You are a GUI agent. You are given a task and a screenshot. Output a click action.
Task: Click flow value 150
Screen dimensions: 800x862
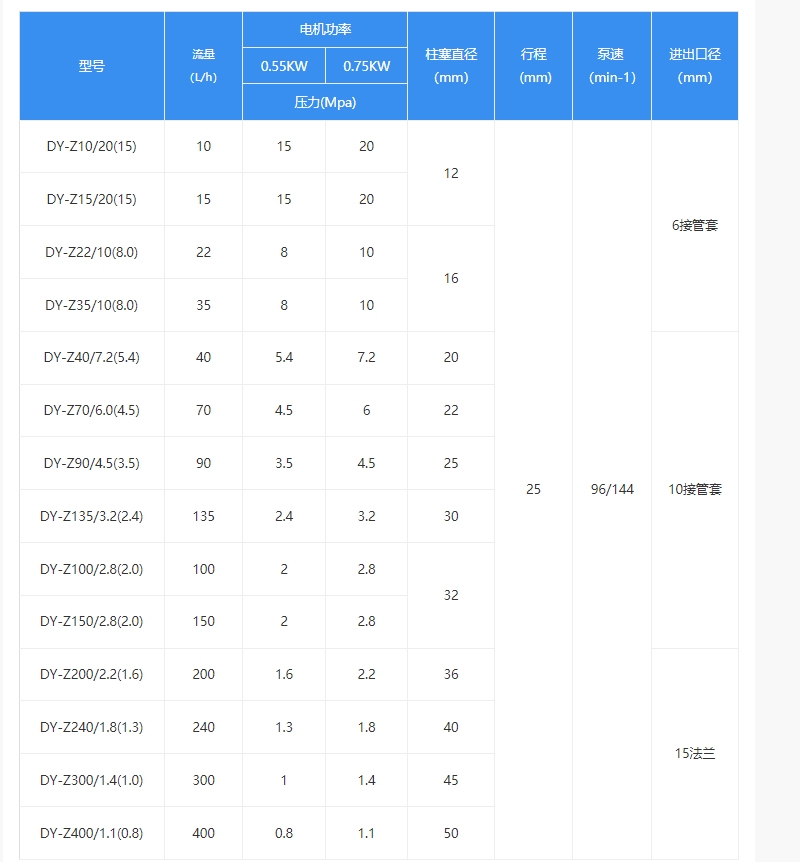(x=203, y=621)
